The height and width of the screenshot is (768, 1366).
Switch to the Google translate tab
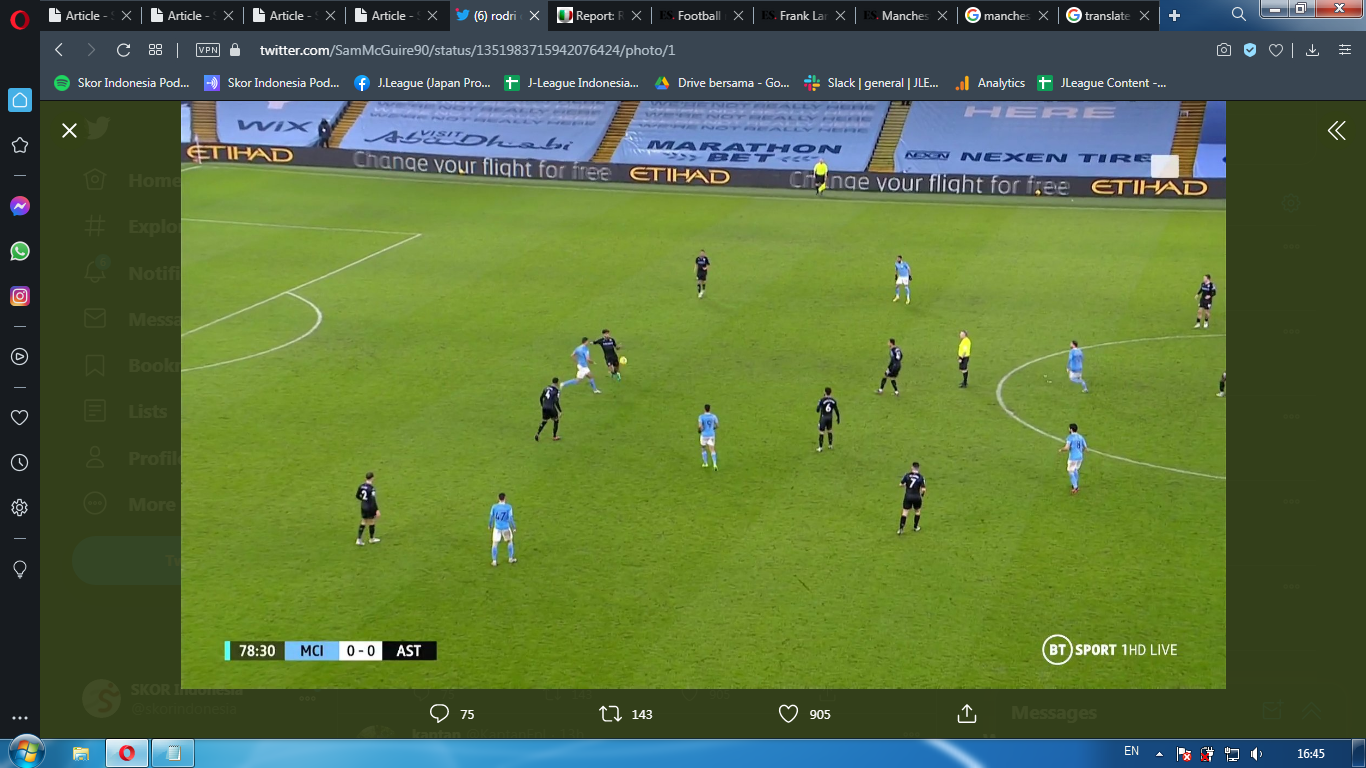tap(1108, 16)
